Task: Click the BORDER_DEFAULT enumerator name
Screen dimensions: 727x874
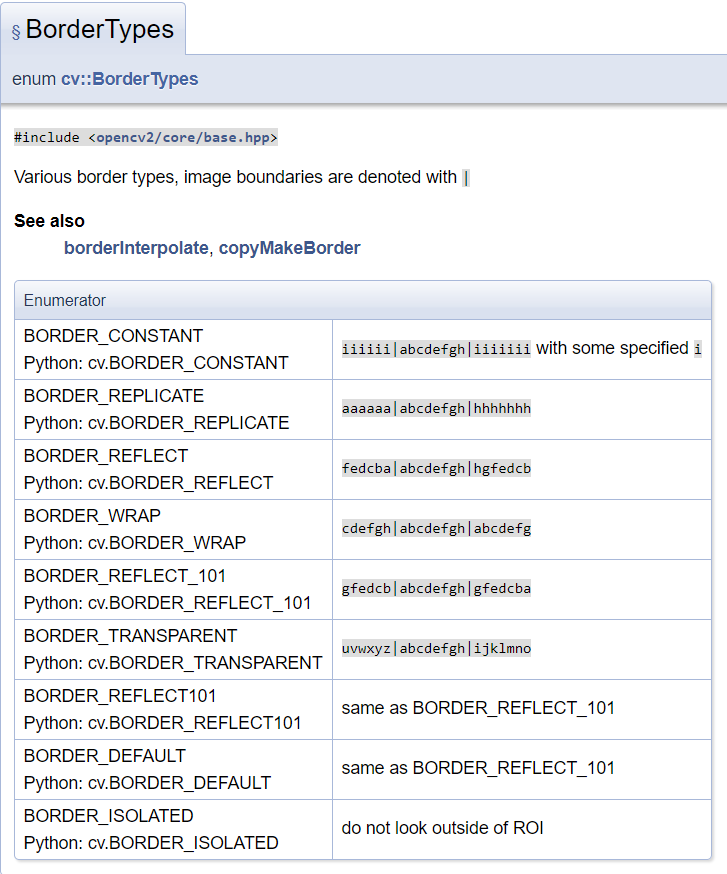Action: click(105, 756)
